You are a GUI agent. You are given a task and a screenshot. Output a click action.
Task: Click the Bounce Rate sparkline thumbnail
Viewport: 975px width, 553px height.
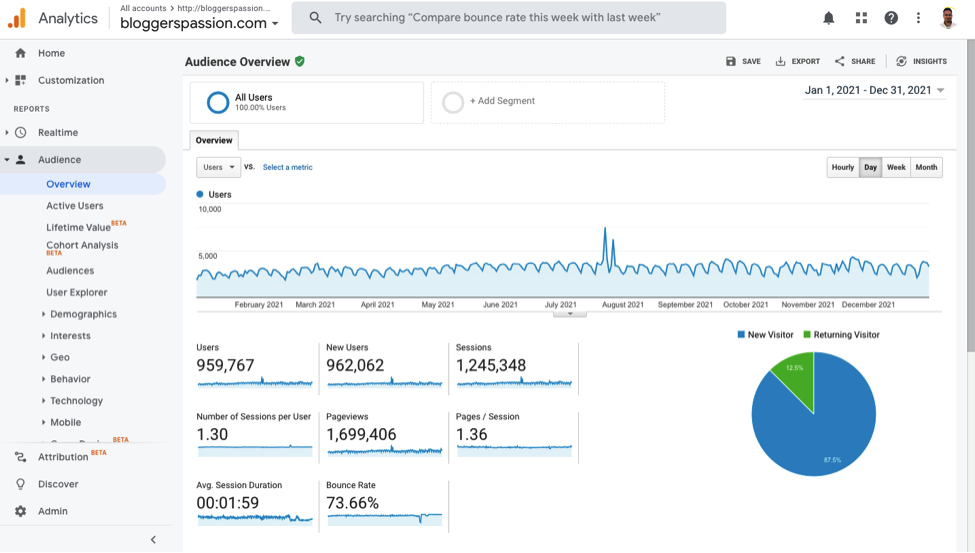384,518
